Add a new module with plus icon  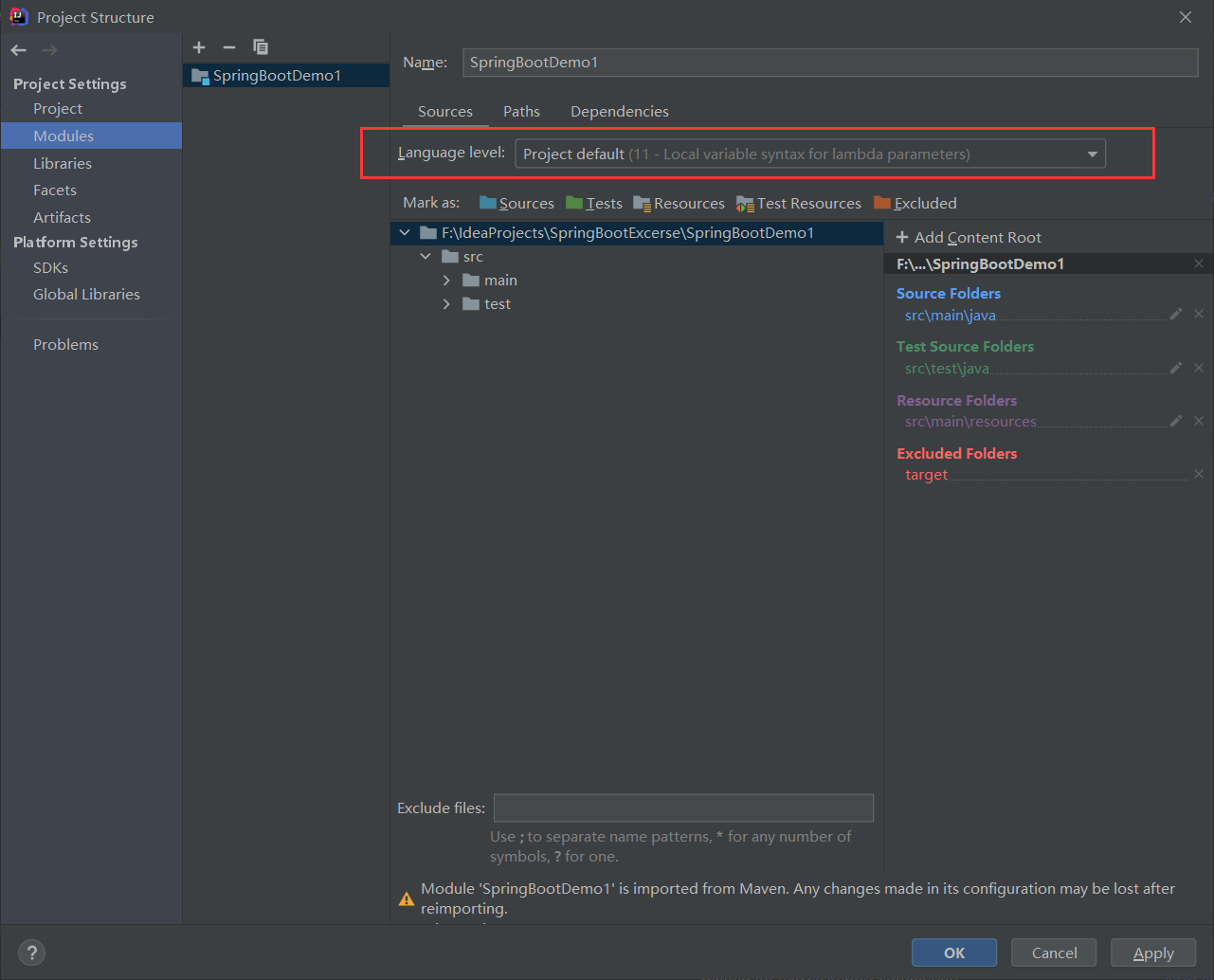[x=199, y=47]
